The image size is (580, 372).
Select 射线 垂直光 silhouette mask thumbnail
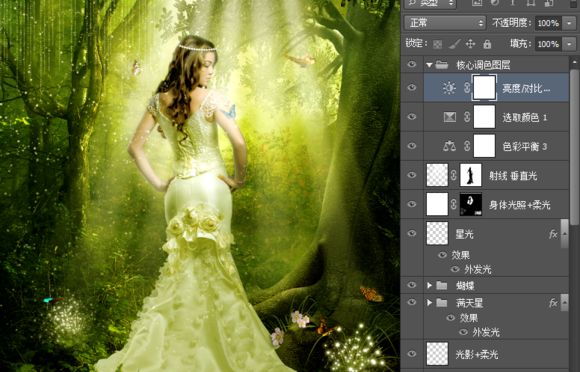[471, 175]
